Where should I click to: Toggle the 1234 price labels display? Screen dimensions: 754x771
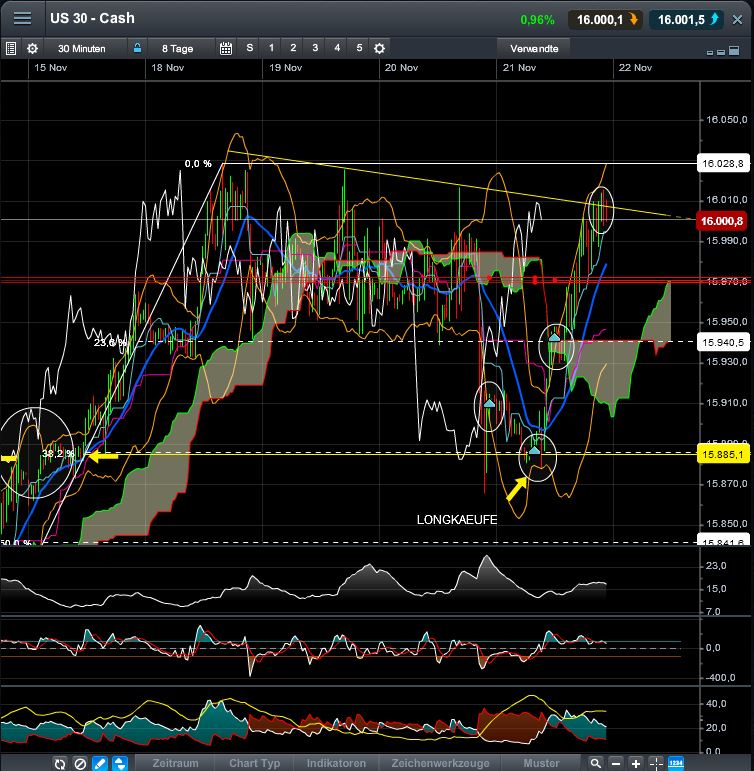pos(676,763)
